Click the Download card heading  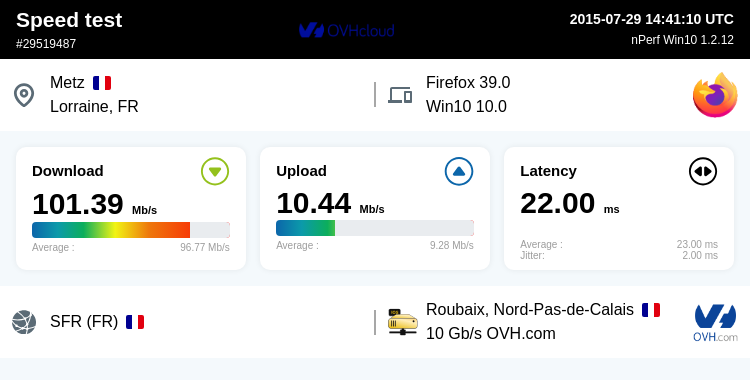[x=68, y=171]
